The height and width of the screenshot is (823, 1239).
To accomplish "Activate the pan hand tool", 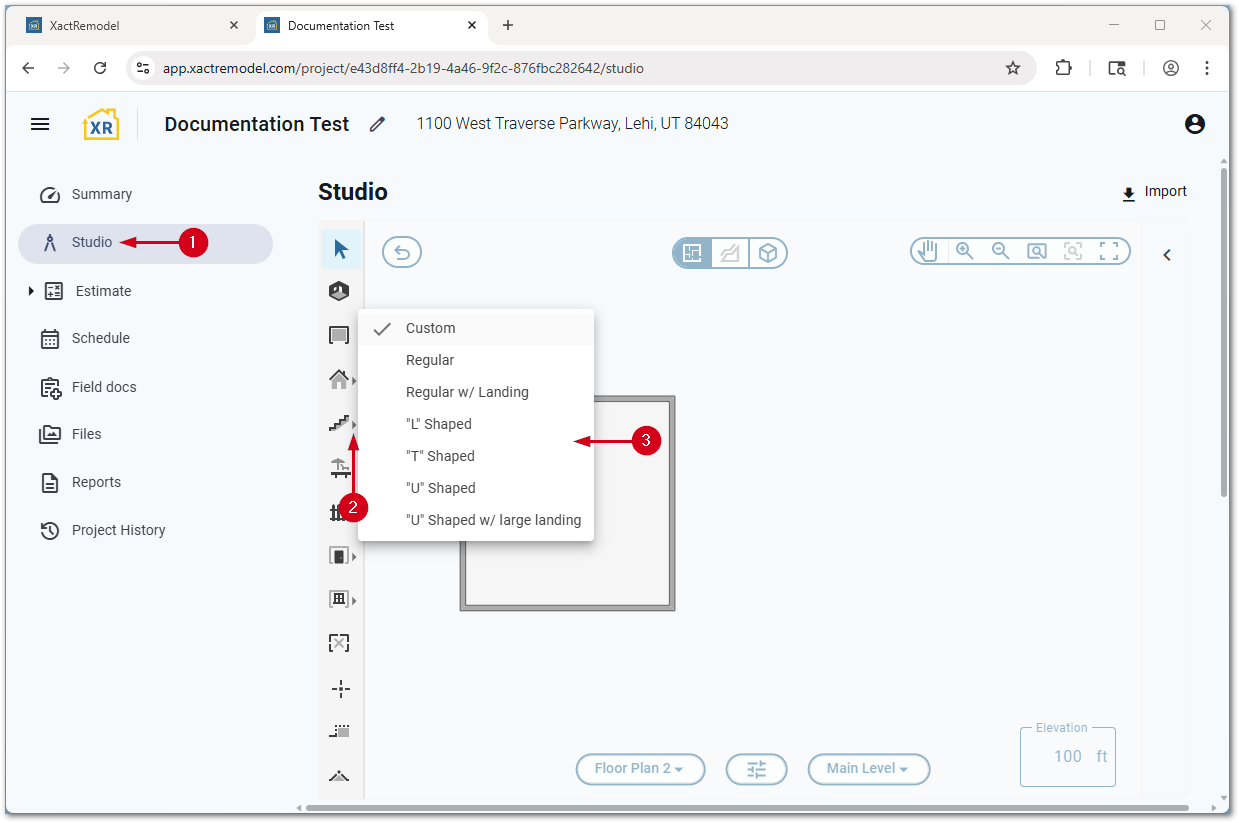I will coord(928,252).
